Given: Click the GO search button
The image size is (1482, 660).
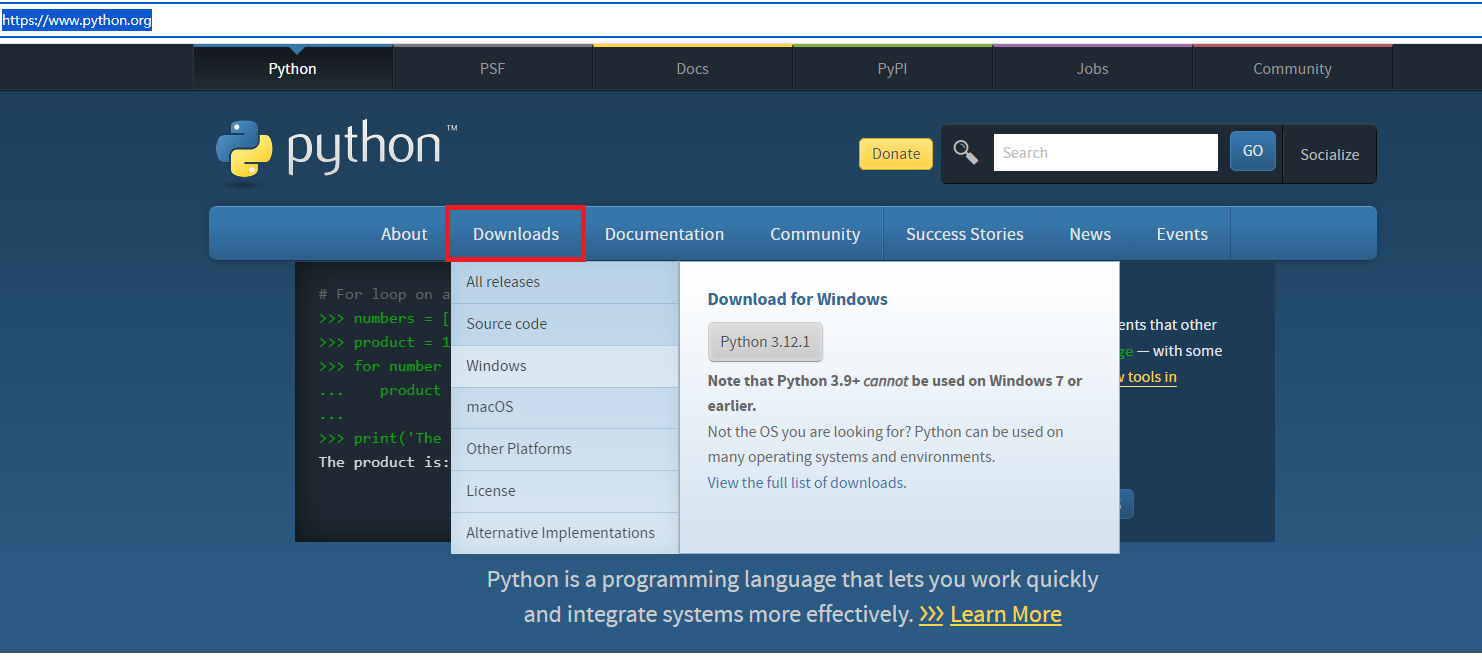Looking at the screenshot, I should click(1253, 151).
